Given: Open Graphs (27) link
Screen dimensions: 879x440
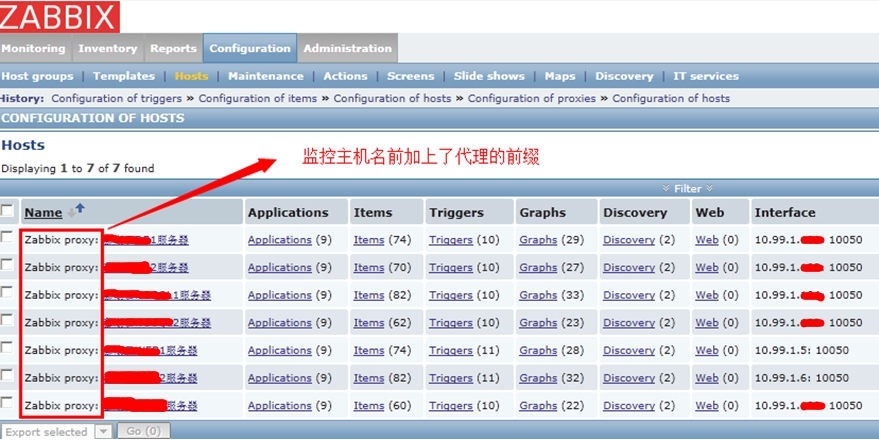Looking at the screenshot, I should click(538, 267).
